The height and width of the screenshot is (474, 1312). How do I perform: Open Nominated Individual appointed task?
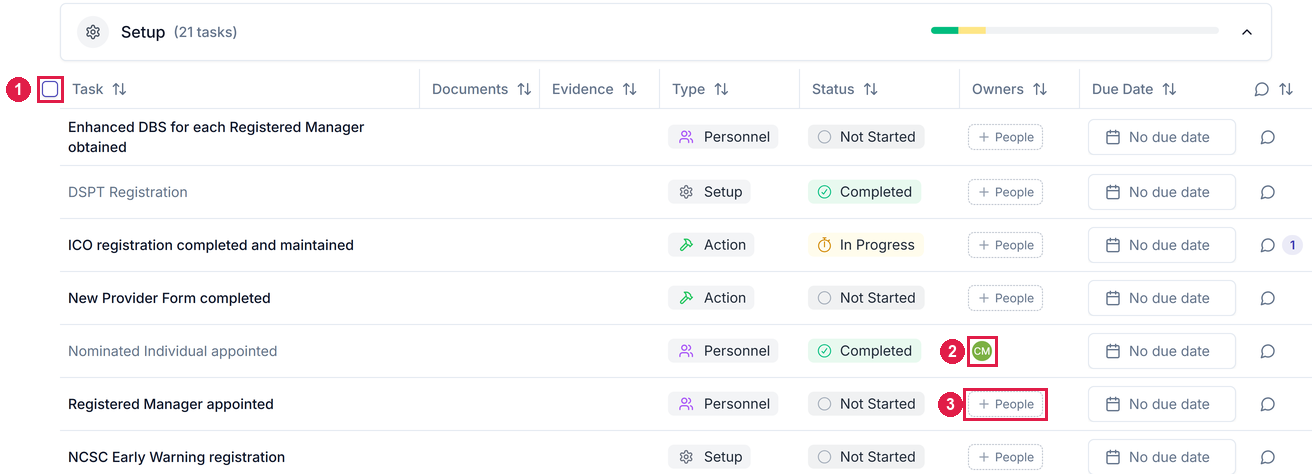click(x=172, y=351)
